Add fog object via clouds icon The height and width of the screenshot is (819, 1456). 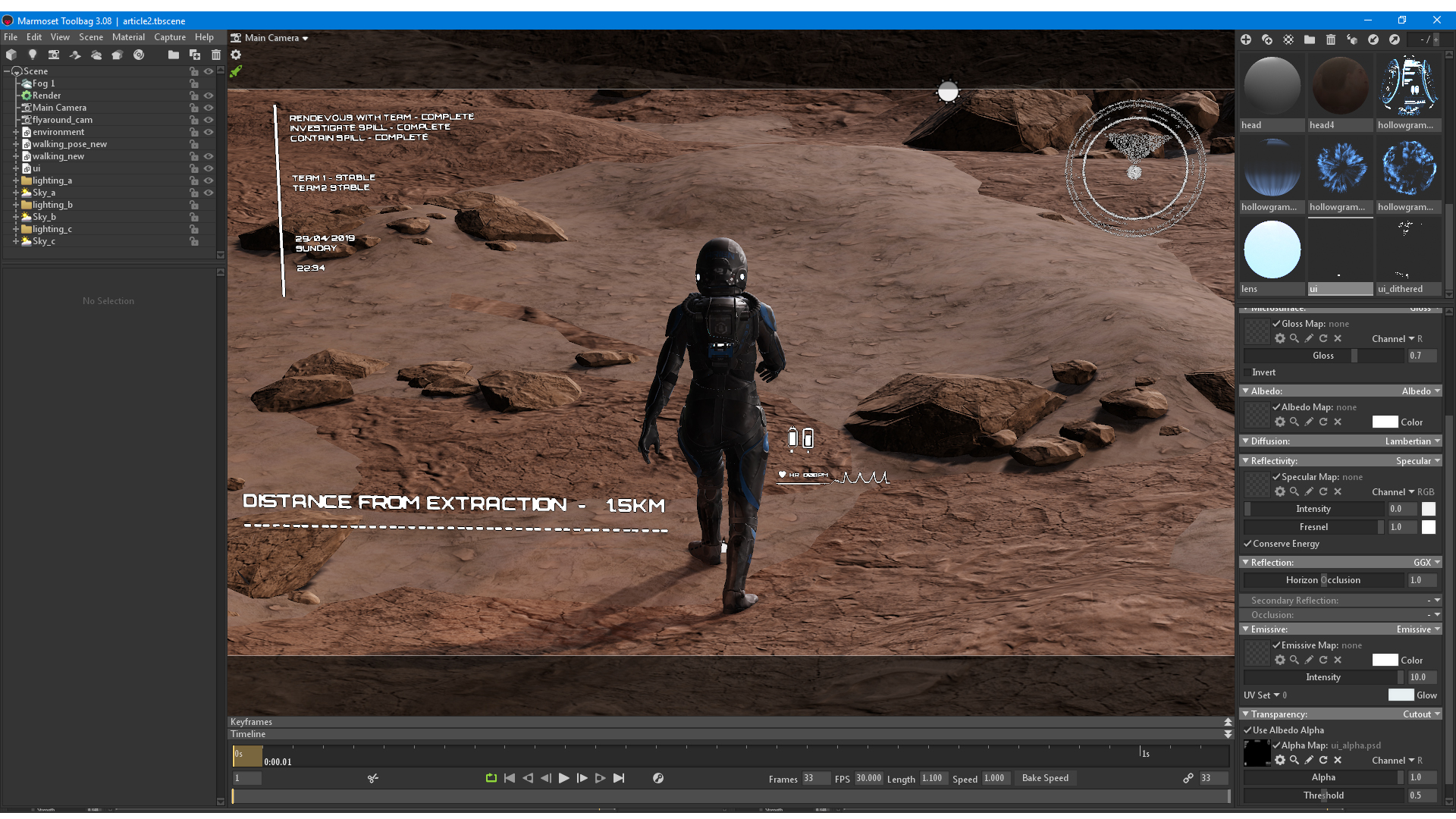(96, 55)
